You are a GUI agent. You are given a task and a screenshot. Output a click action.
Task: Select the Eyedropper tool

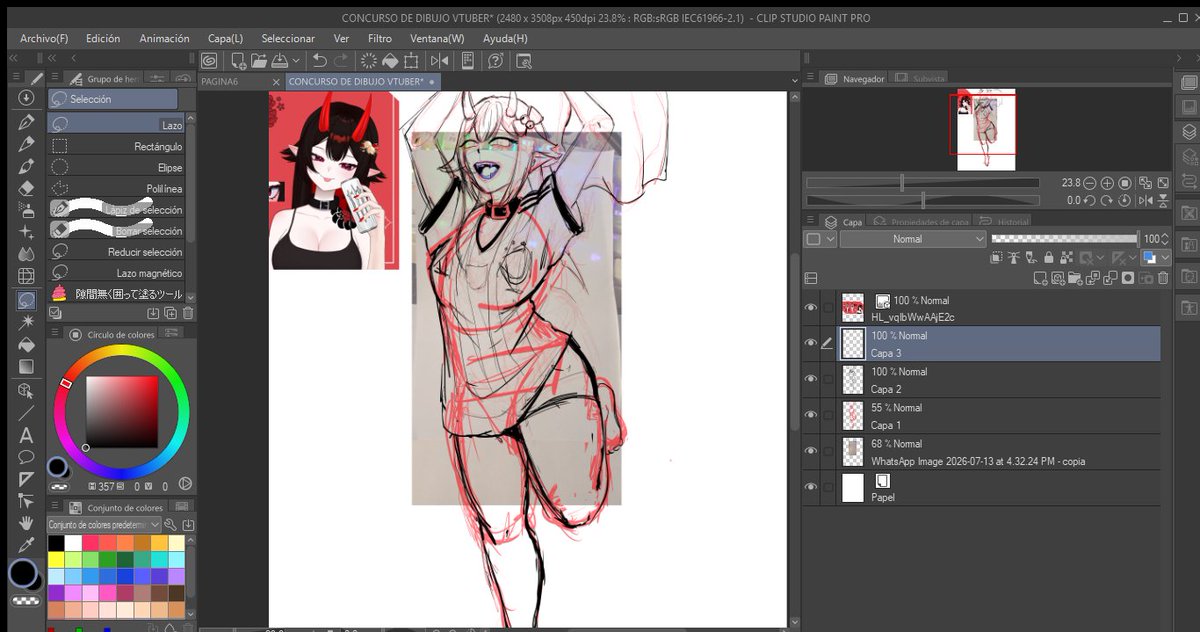[x=26, y=547]
